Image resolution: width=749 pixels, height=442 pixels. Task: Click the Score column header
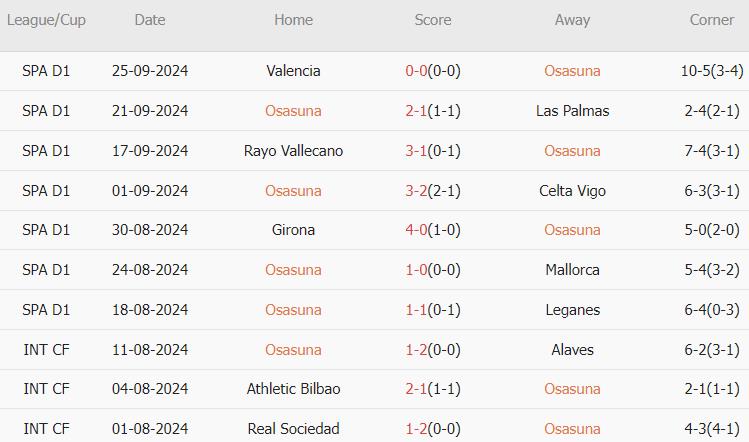pyautogui.click(x=433, y=20)
